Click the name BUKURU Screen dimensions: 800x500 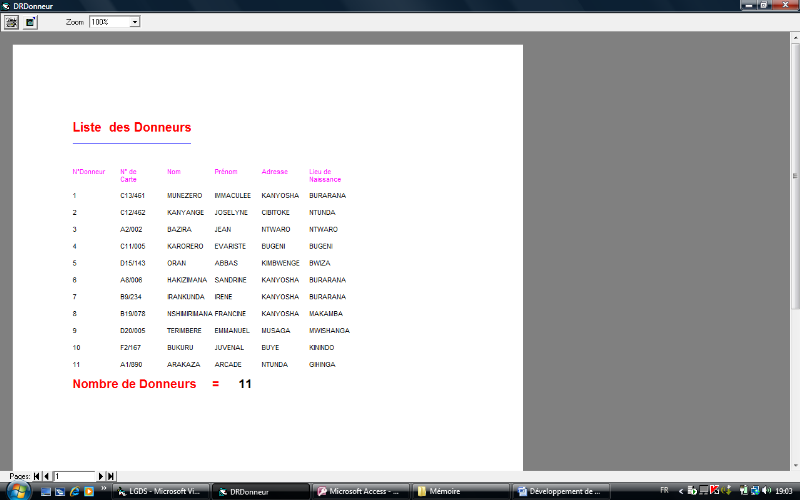click(x=180, y=347)
